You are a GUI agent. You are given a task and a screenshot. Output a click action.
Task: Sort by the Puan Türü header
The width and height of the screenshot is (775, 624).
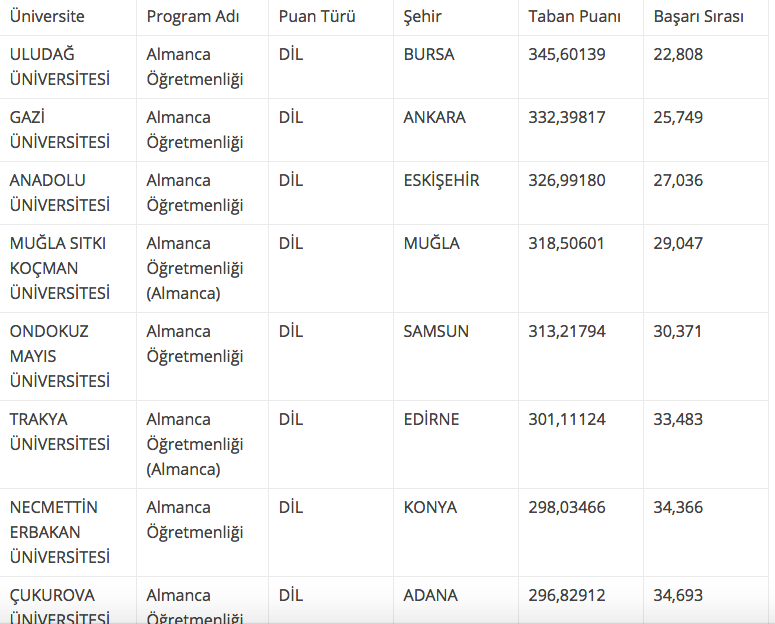(x=317, y=17)
